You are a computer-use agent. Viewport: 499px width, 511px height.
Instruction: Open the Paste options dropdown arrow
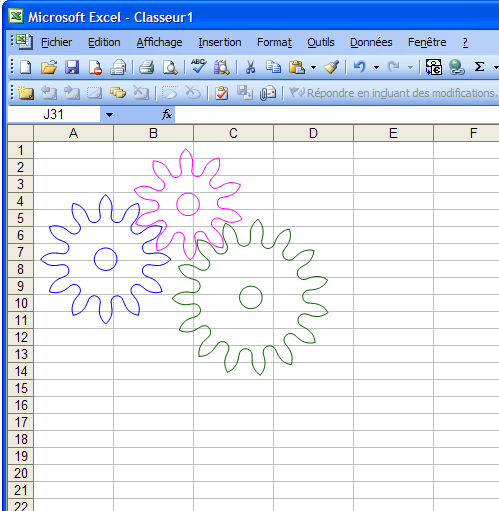(313, 67)
